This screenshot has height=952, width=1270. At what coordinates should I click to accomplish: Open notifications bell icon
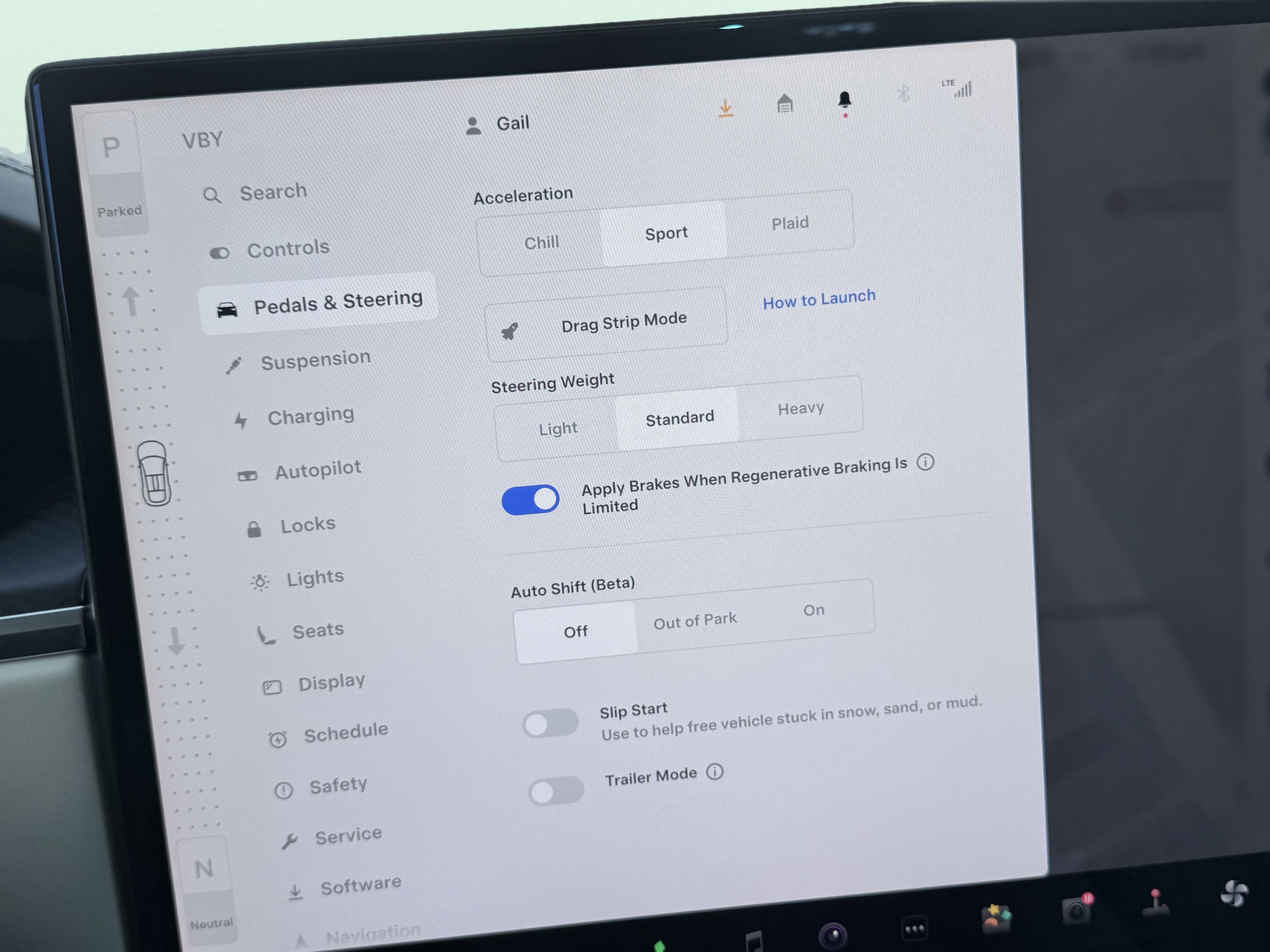[844, 101]
